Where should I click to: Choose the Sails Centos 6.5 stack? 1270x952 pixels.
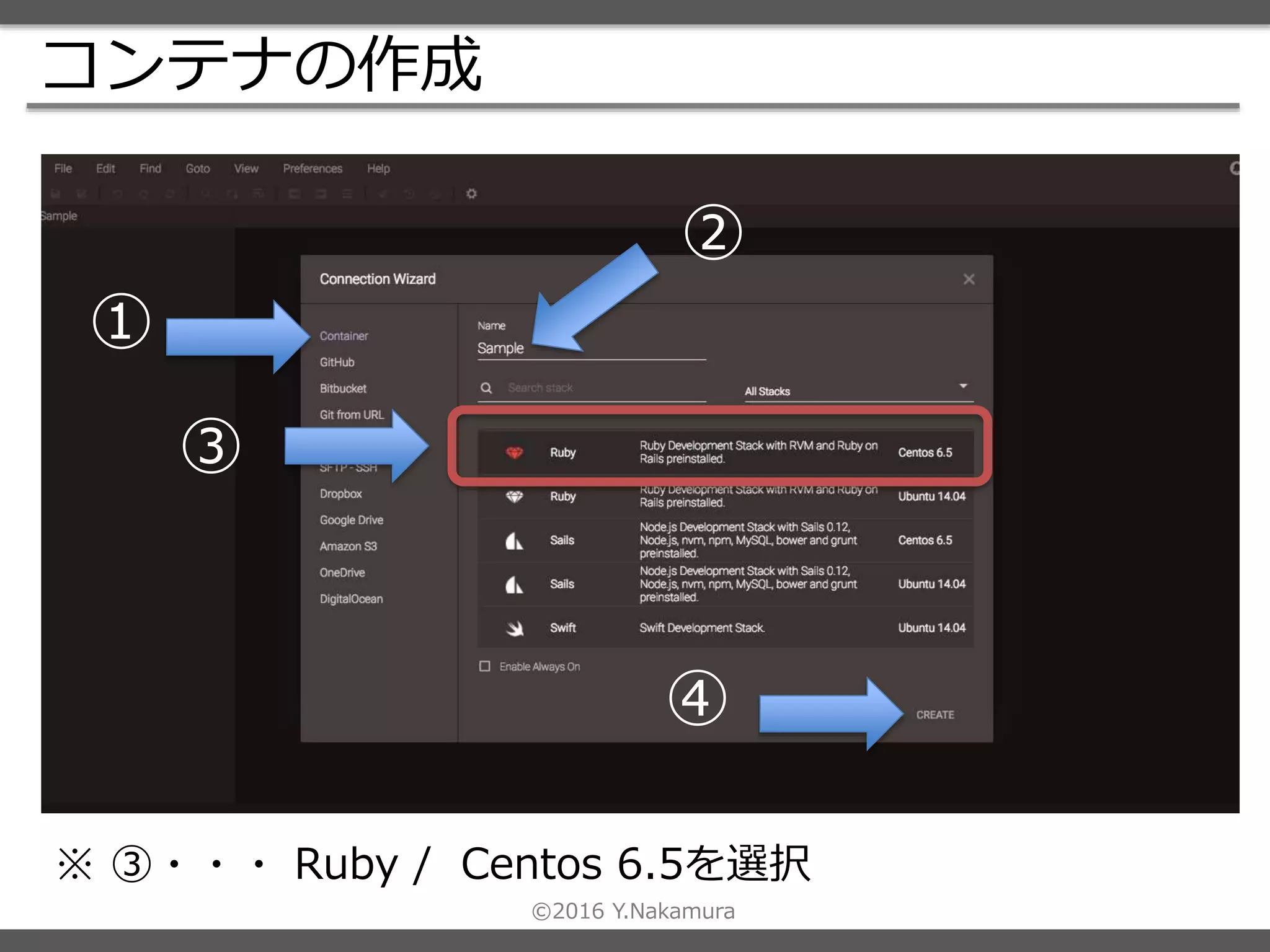point(725,540)
